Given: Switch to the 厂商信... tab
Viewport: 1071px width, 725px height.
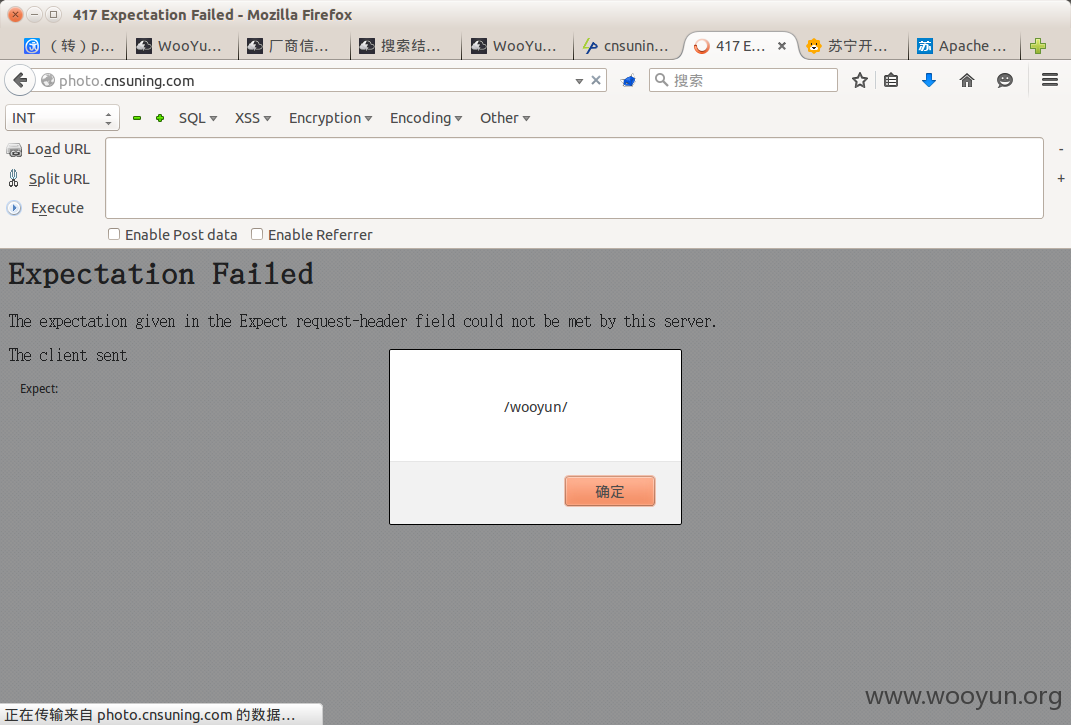Looking at the screenshot, I should click(293, 46).
